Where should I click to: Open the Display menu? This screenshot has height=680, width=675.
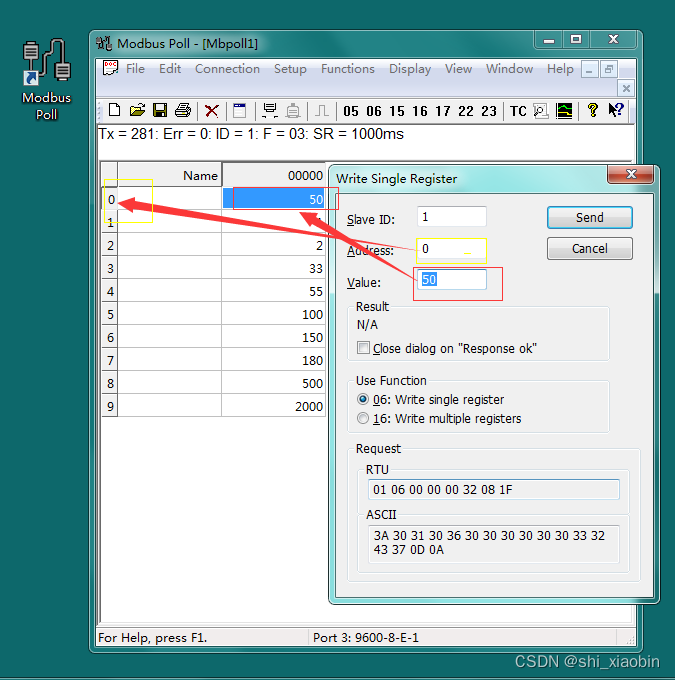coord(410,69)
